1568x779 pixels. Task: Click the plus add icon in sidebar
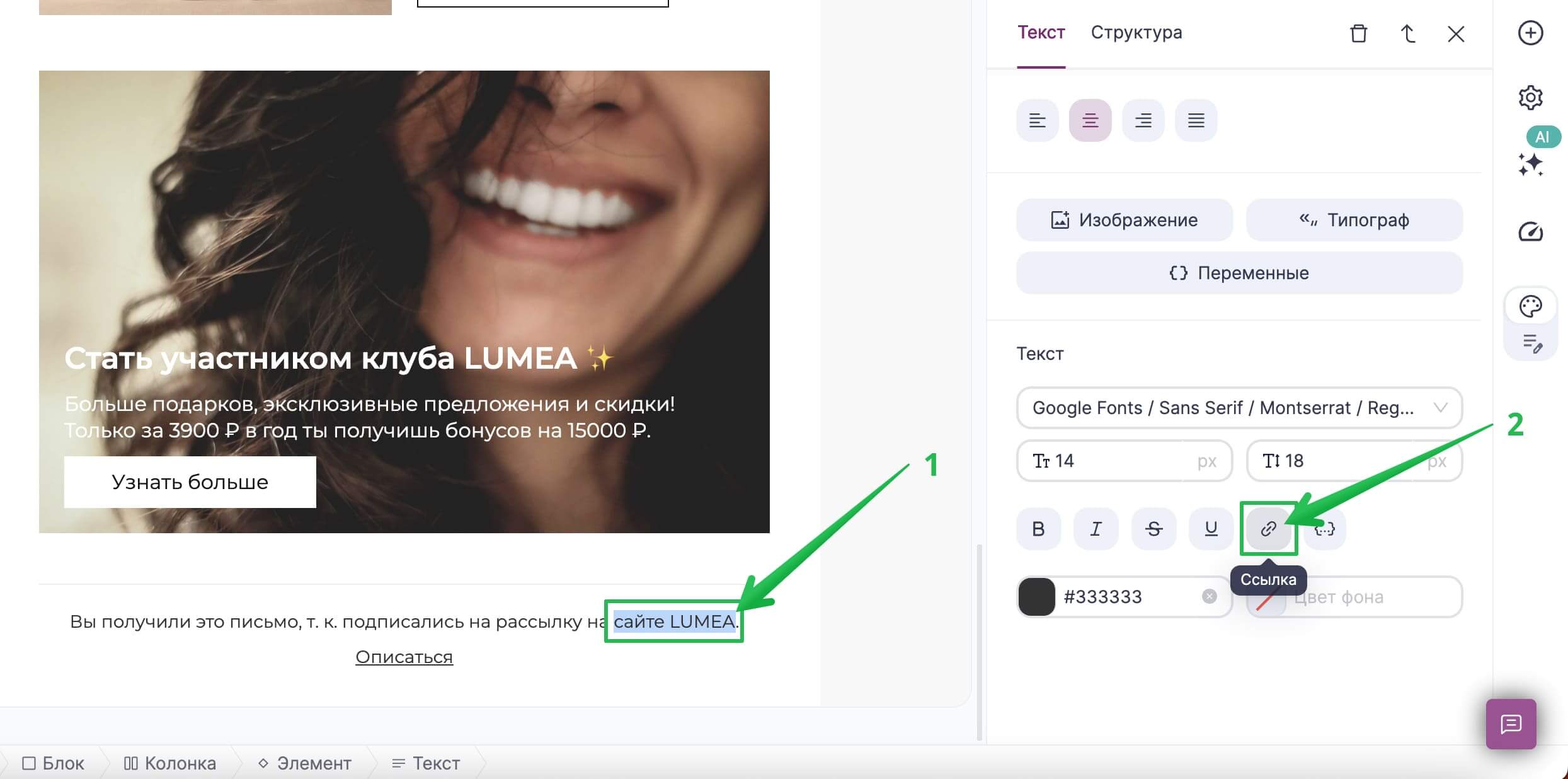tap(1530, 33)
